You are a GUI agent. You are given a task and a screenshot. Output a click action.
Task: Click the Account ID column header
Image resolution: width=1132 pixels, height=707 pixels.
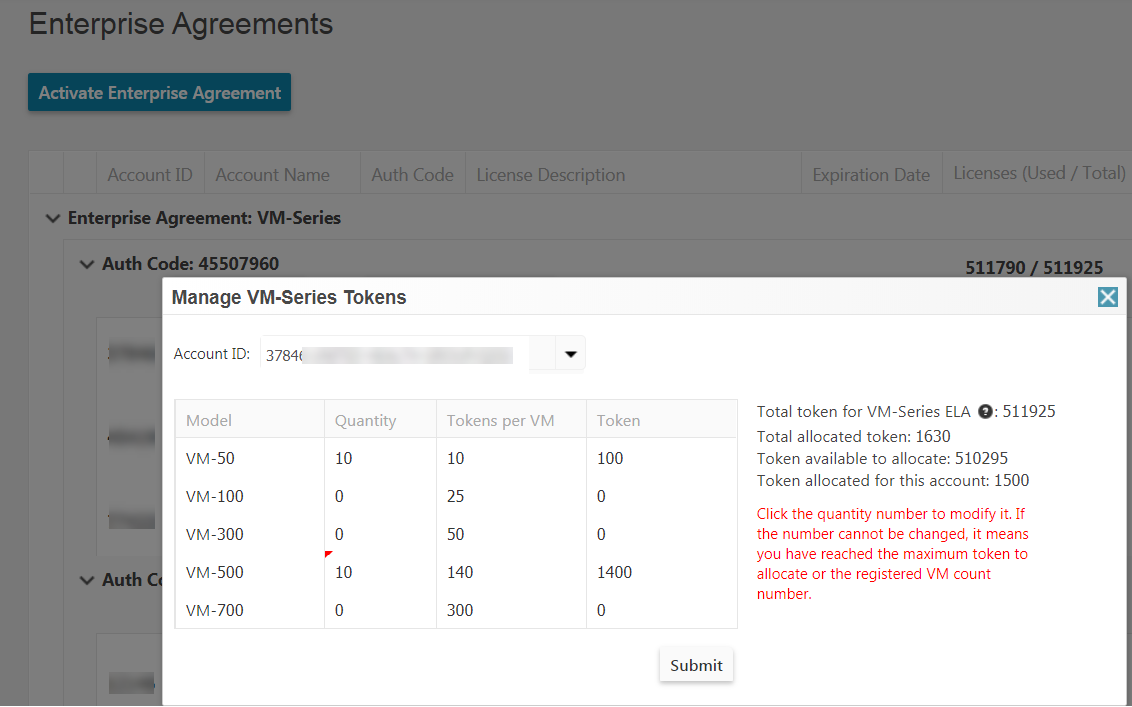click(150, 175)
